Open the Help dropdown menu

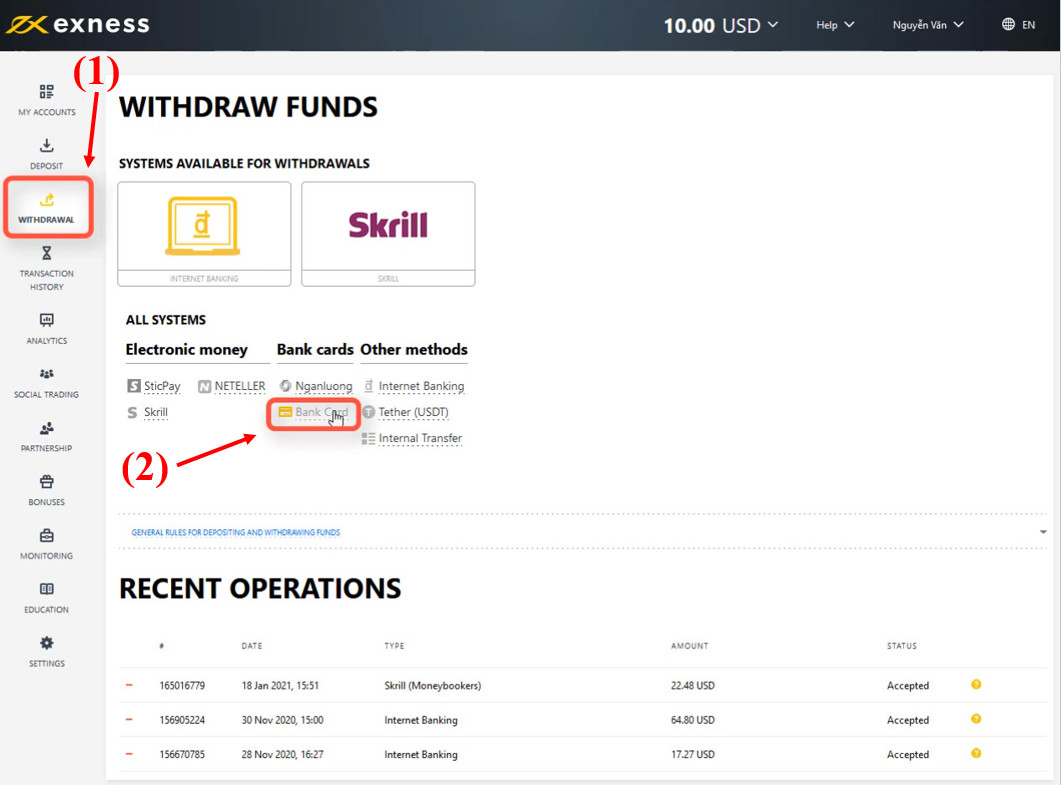click(835, 25)
